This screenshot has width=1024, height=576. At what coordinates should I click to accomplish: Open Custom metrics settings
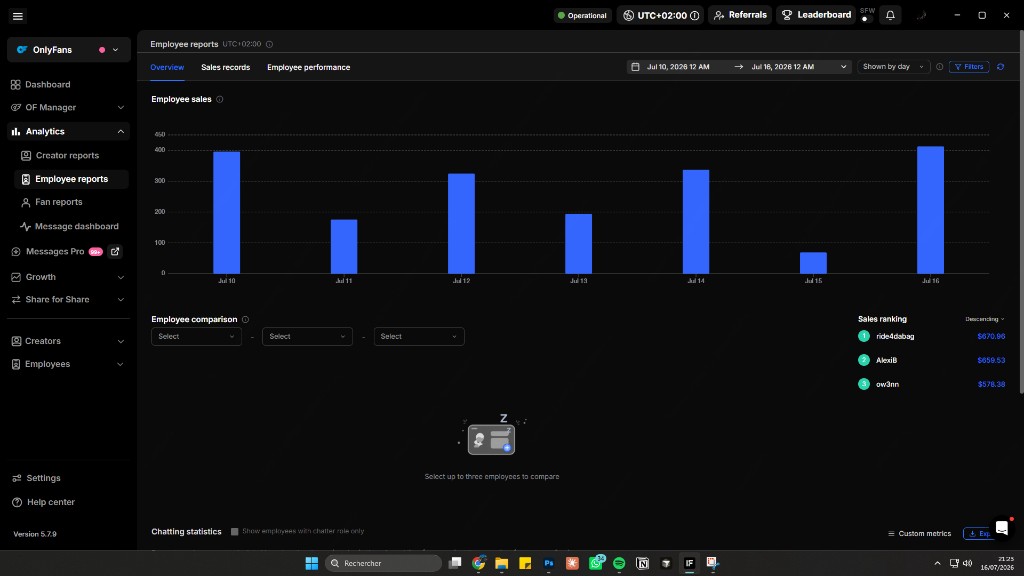tap(919, 534)
